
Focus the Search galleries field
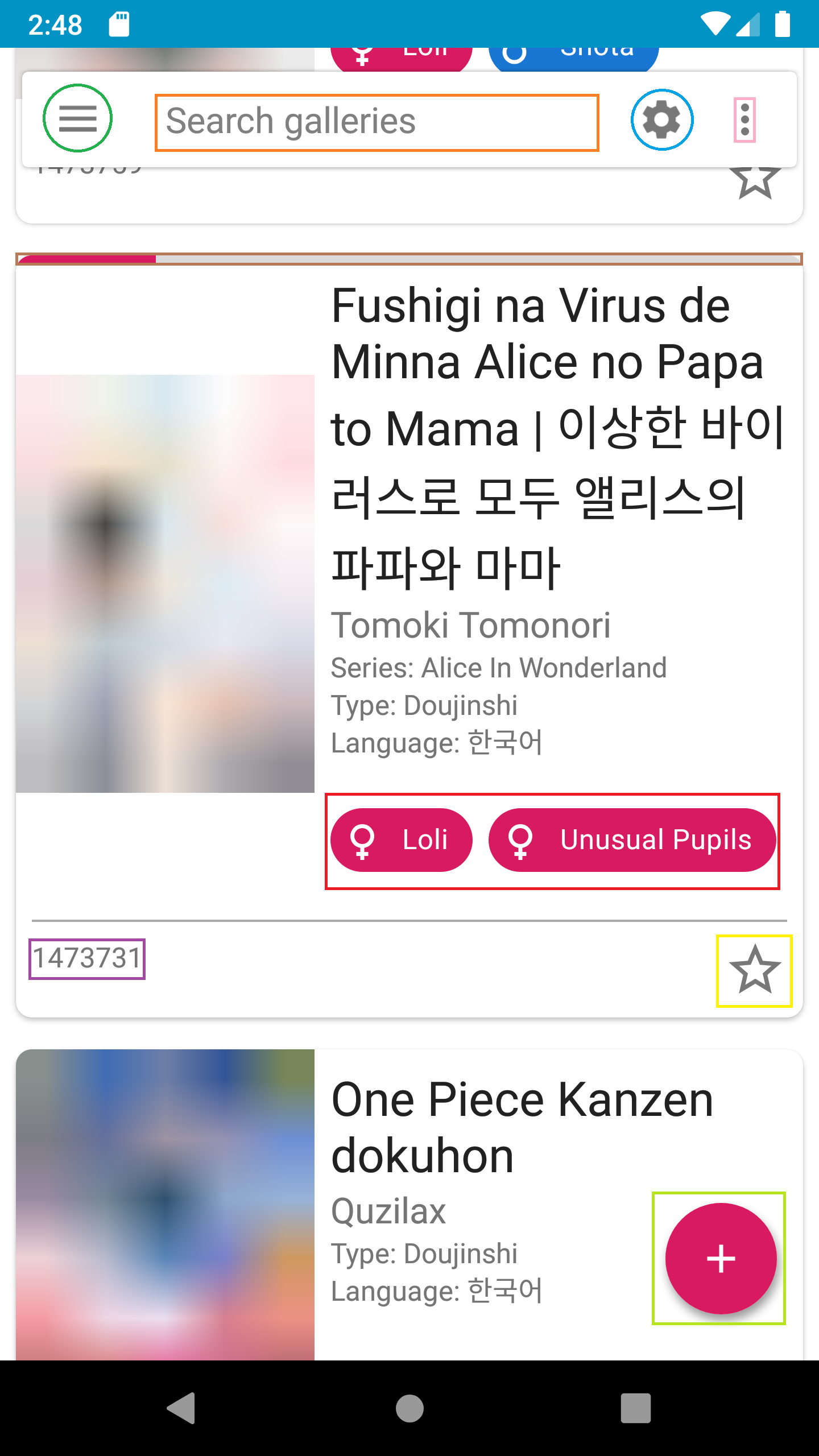coord(377,122)
